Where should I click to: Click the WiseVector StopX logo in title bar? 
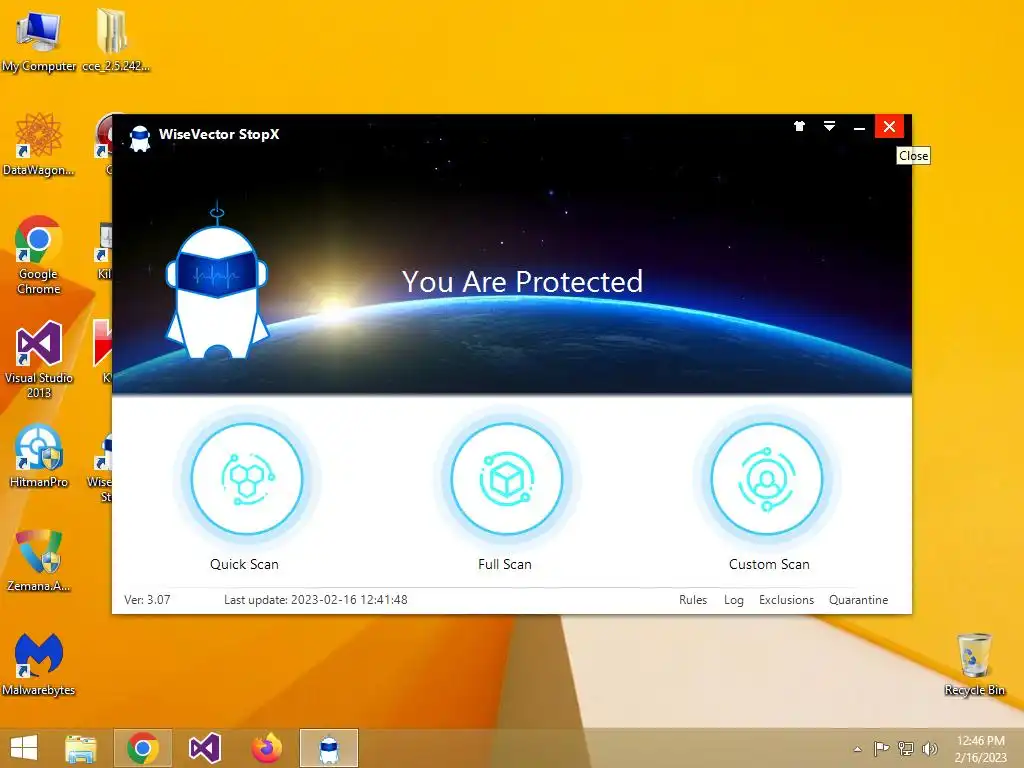(x=140, y=138)
